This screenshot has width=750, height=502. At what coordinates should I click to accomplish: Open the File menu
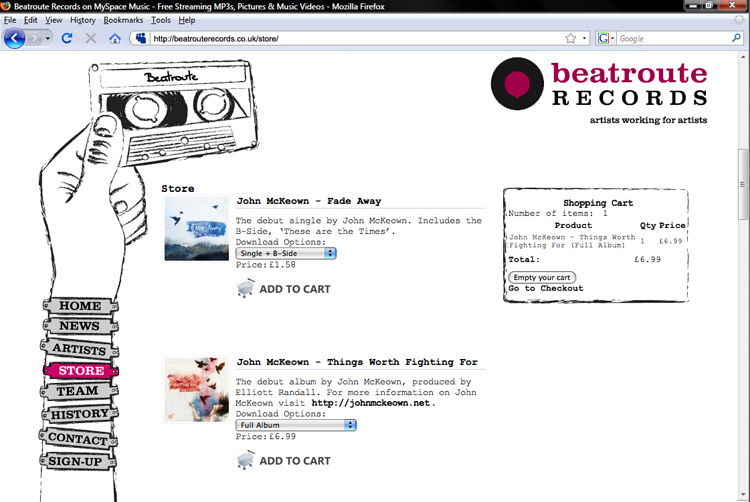[x=10, y=20]
